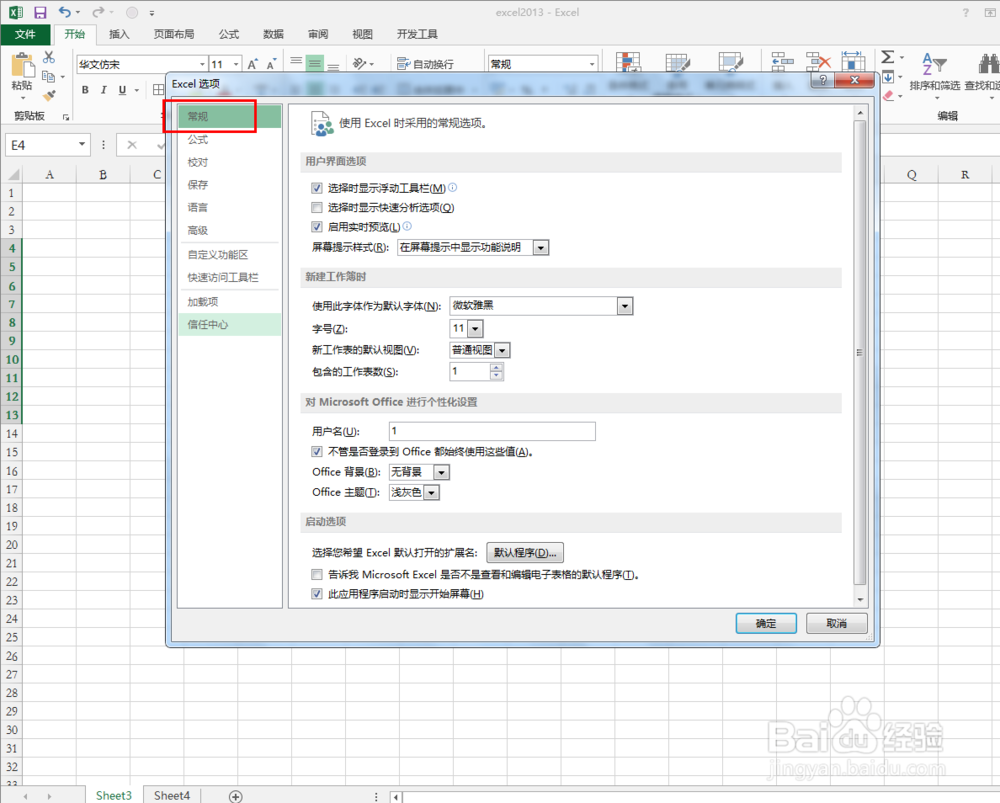Switch to the 开发工具 ribbon tab
The width and height of the screenshot is (1000, 803).
click(417, 34)
